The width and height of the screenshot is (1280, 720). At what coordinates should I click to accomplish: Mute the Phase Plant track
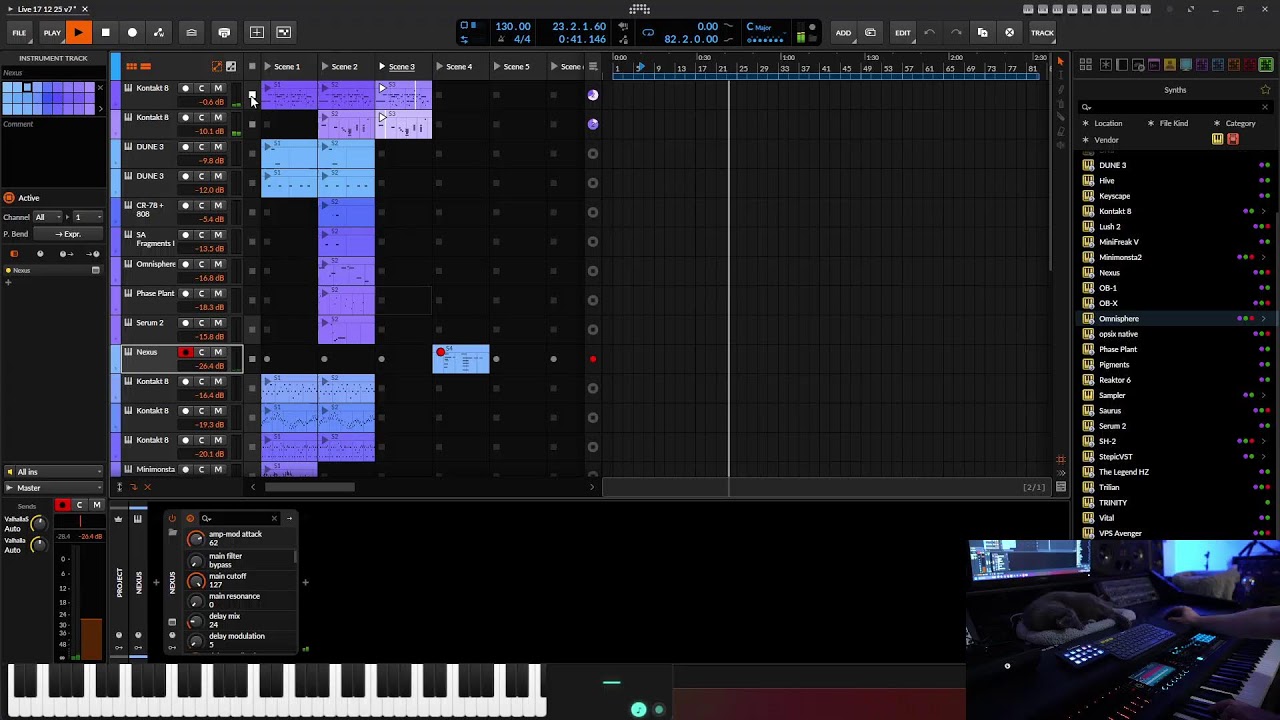point(218,293)
